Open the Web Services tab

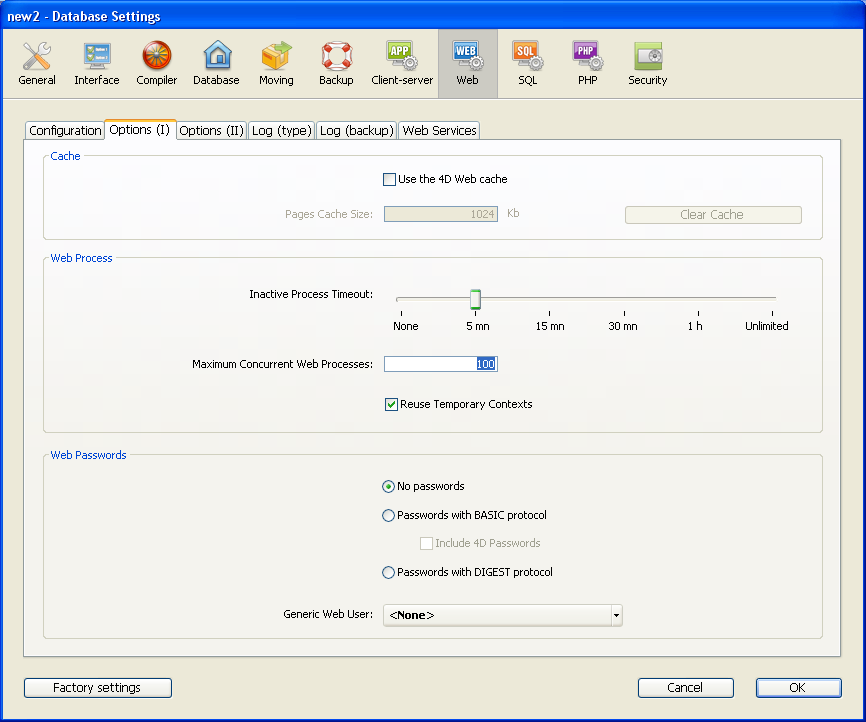point(439,131)
